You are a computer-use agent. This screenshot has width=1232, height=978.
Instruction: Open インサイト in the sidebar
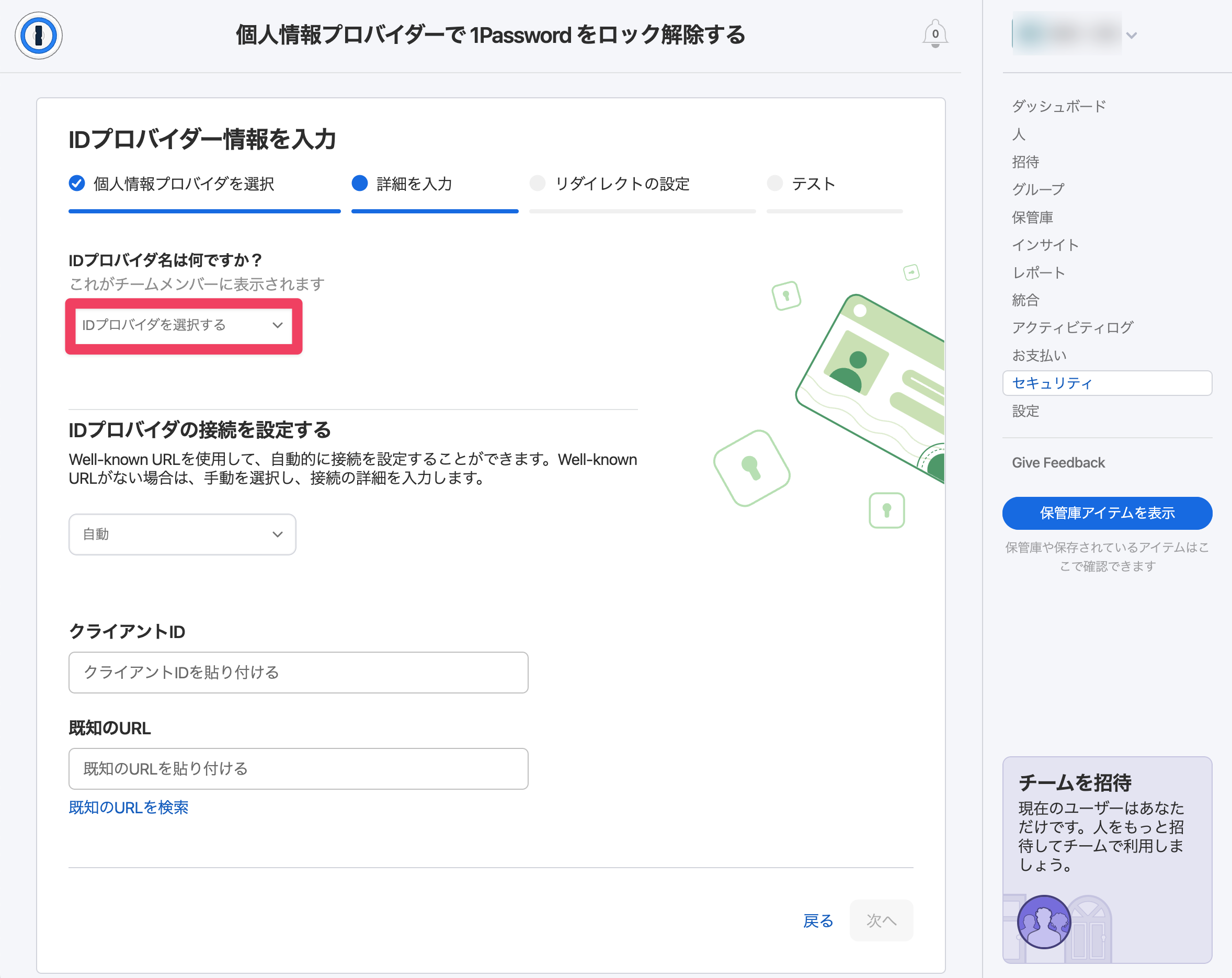tap(1045, 245)
